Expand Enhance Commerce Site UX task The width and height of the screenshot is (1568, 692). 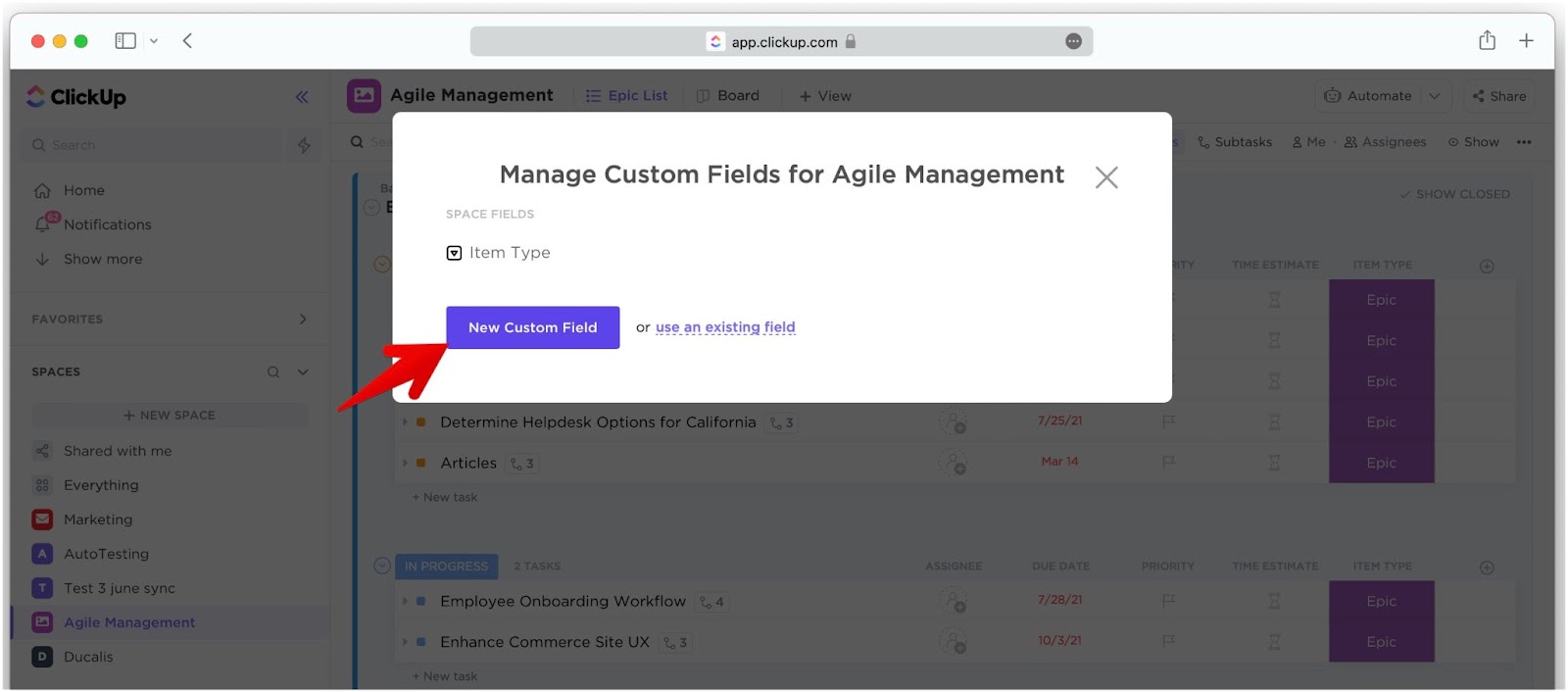pos(405,642)
